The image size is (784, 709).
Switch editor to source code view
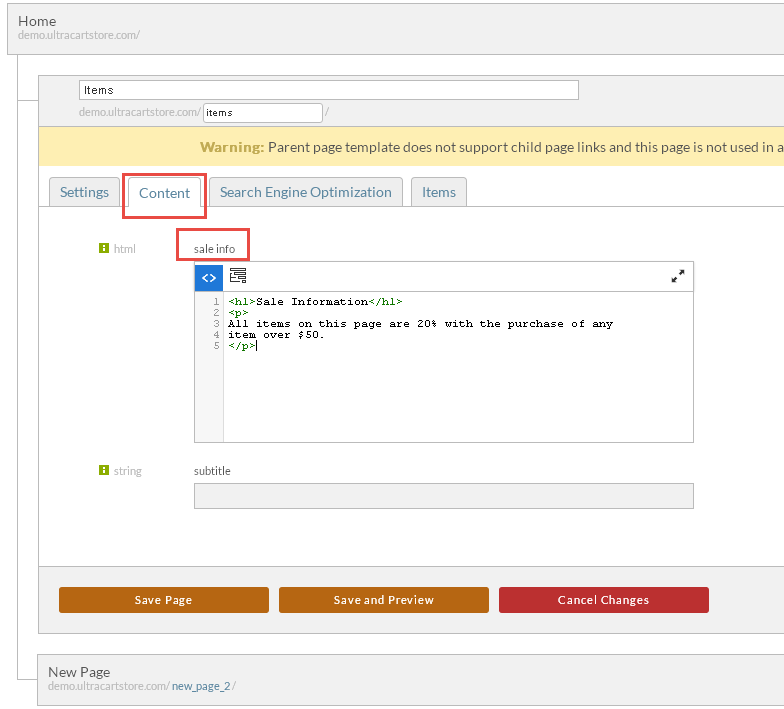pos(208,278)
